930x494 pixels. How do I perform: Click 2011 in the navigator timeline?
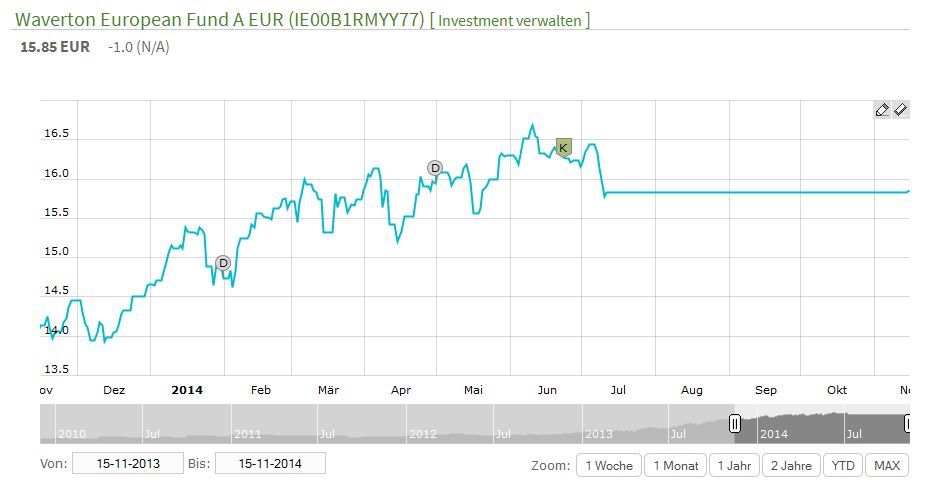pyautogui.click(x=247, y=434)
